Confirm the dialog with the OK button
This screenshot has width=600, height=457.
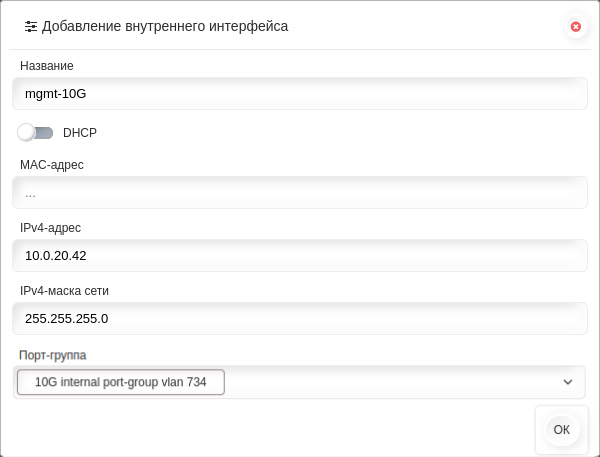[561, 429]
